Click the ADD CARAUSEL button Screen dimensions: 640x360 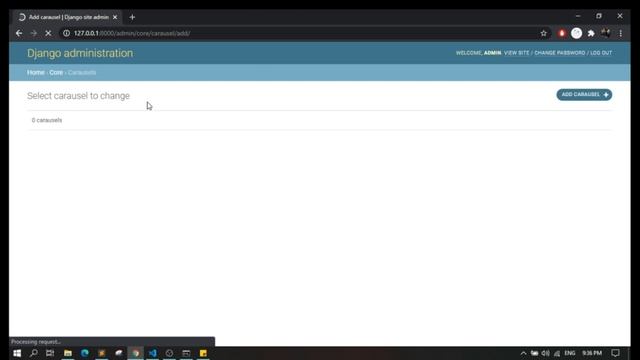[x=584, y=95]
